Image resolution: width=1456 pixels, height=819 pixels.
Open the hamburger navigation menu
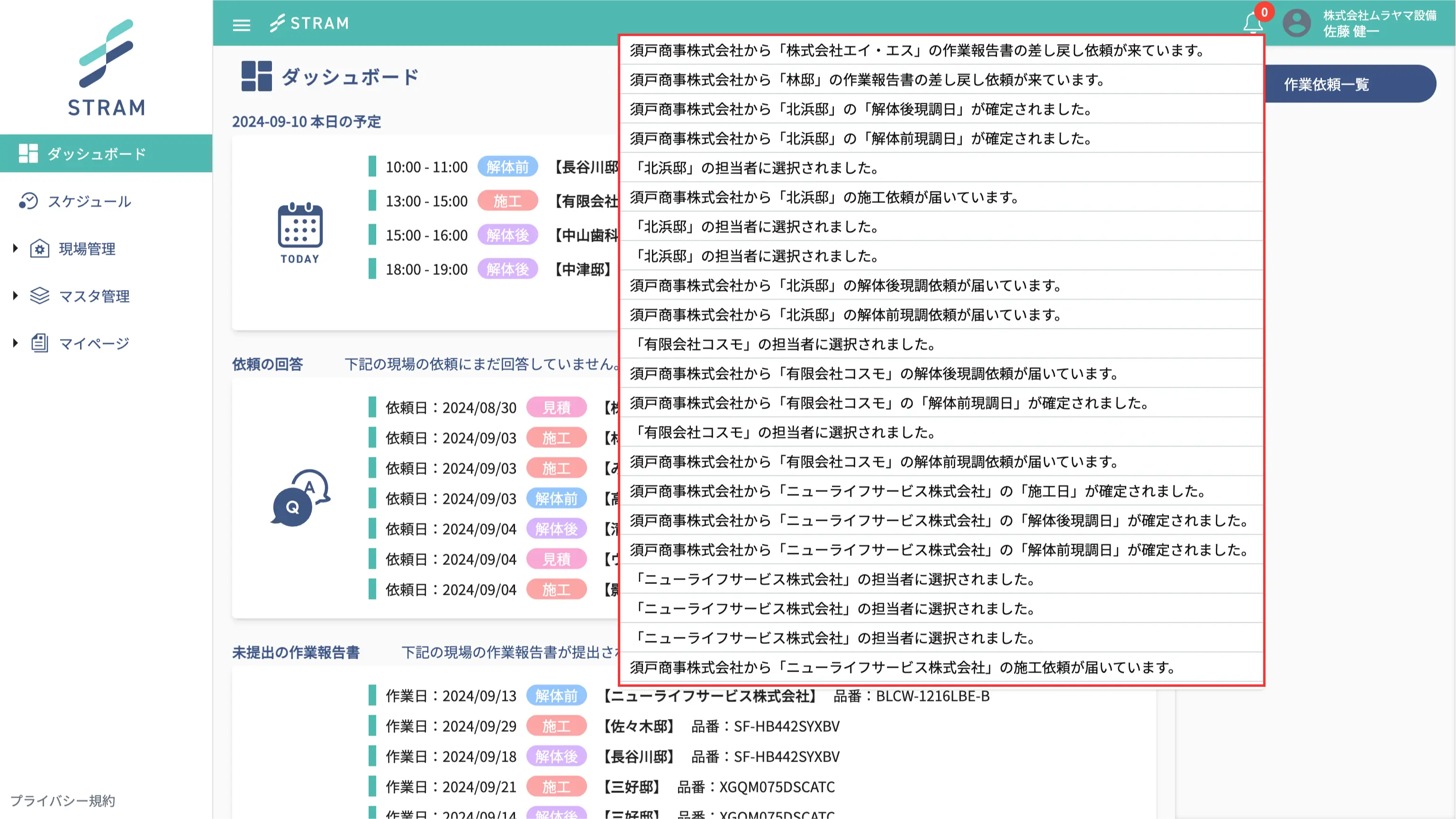click(x=241, y=25)
